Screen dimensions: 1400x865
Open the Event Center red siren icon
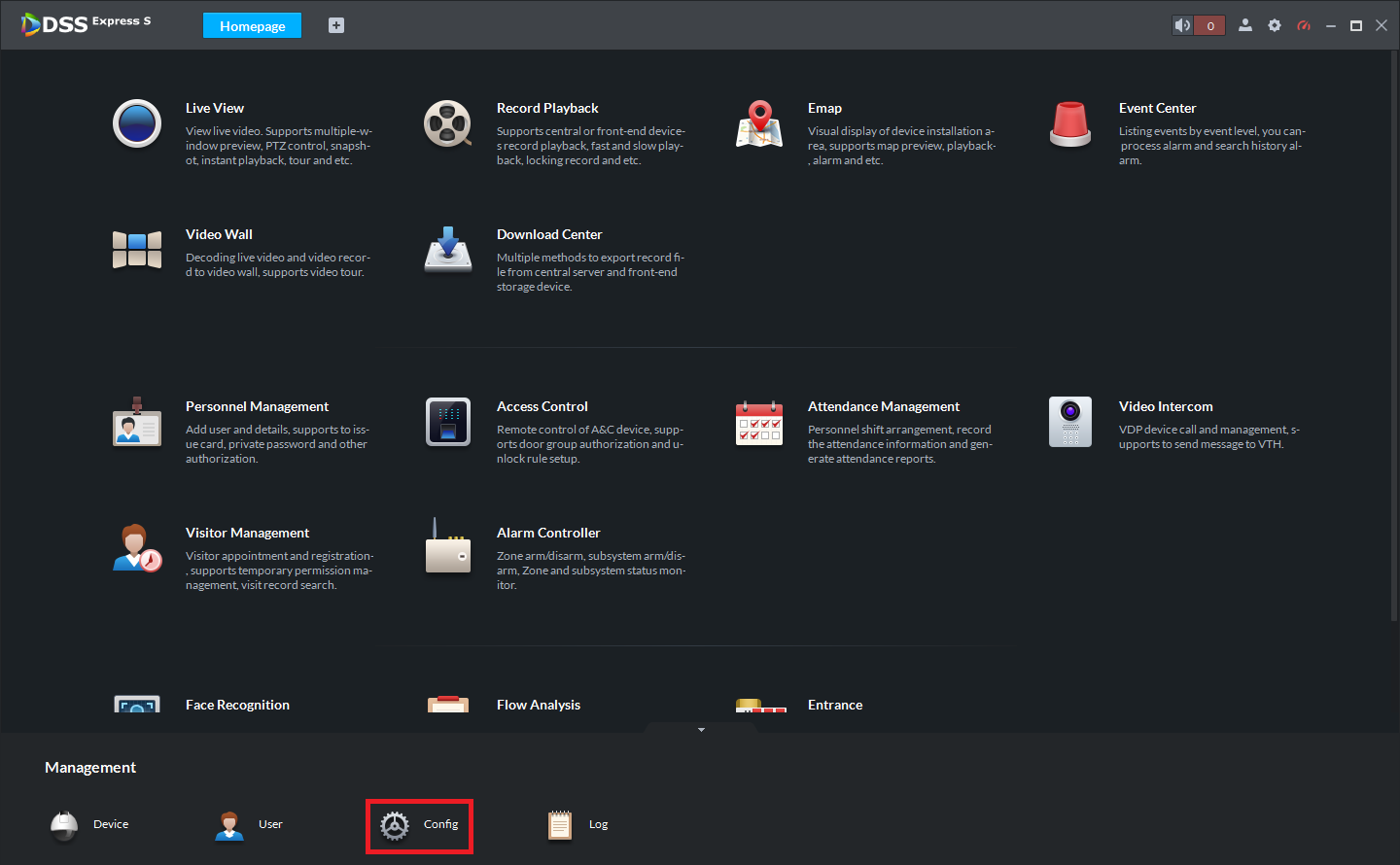click(1070, 123)
